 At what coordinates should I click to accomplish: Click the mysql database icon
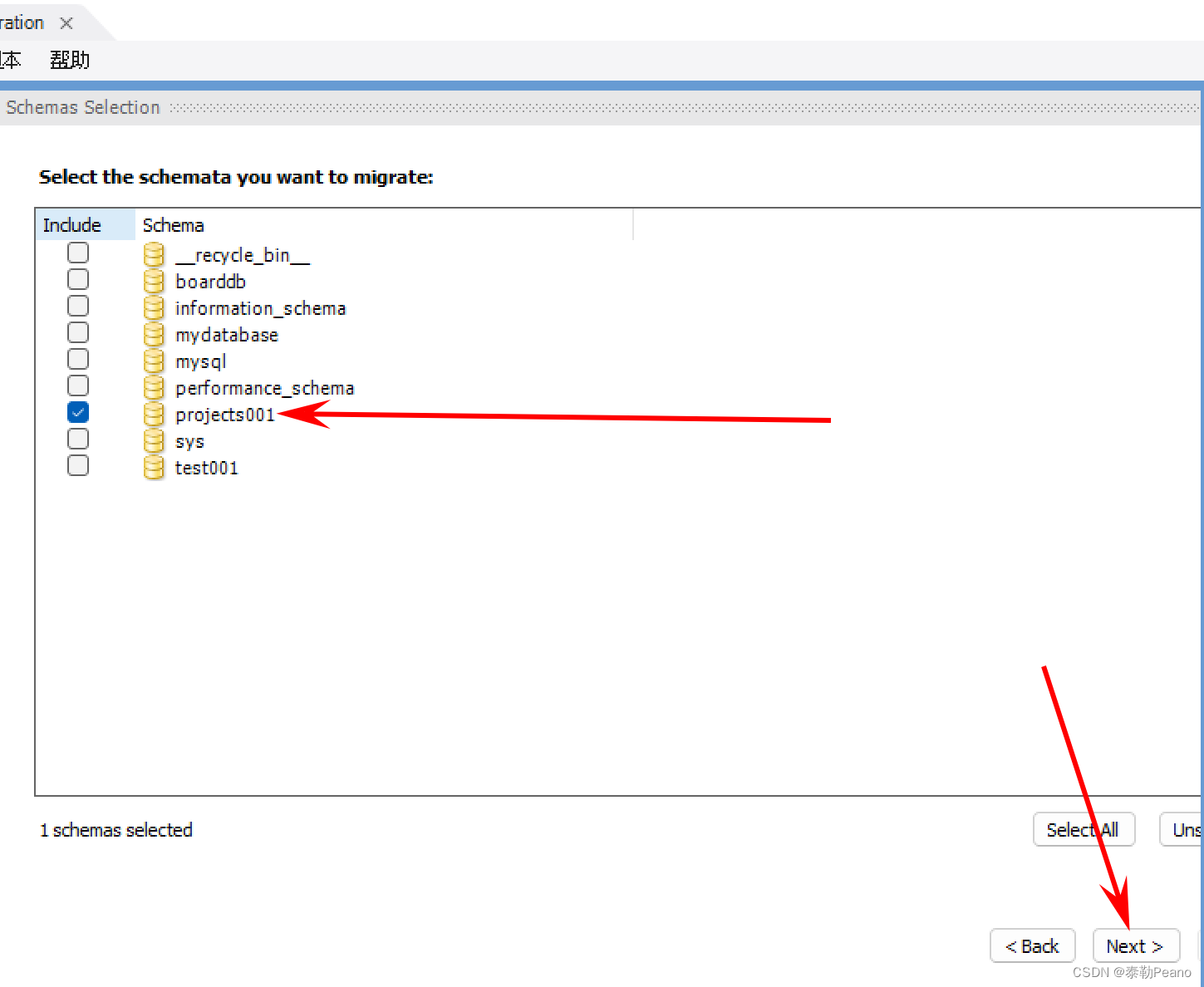(154, 361)
